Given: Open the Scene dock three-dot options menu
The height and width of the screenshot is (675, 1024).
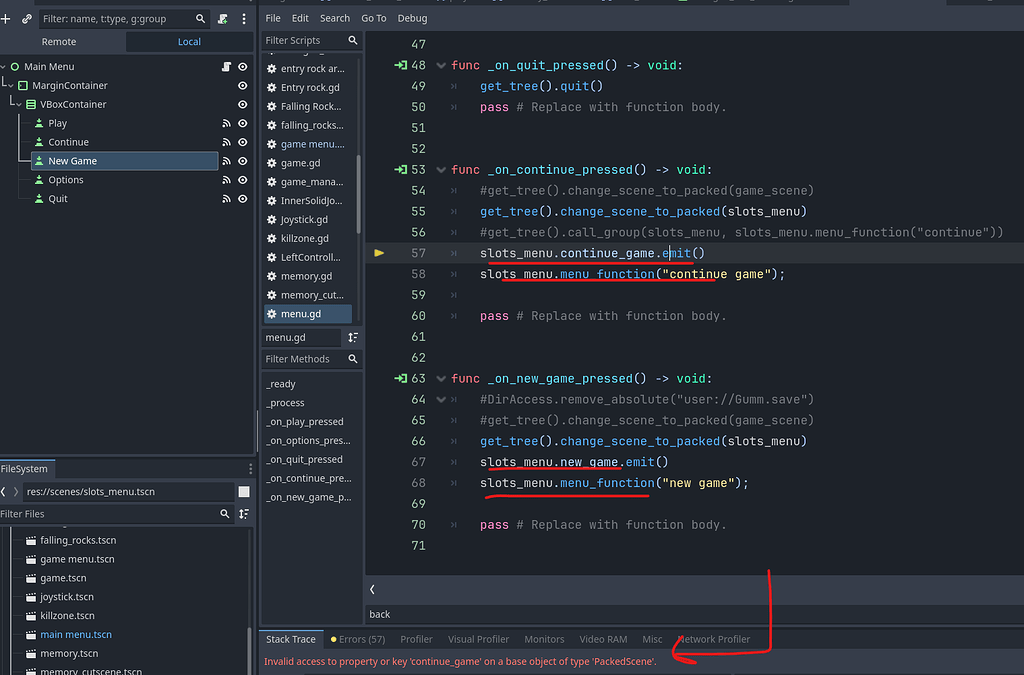Looking at the screenshot, I should [x=243, y=19].
